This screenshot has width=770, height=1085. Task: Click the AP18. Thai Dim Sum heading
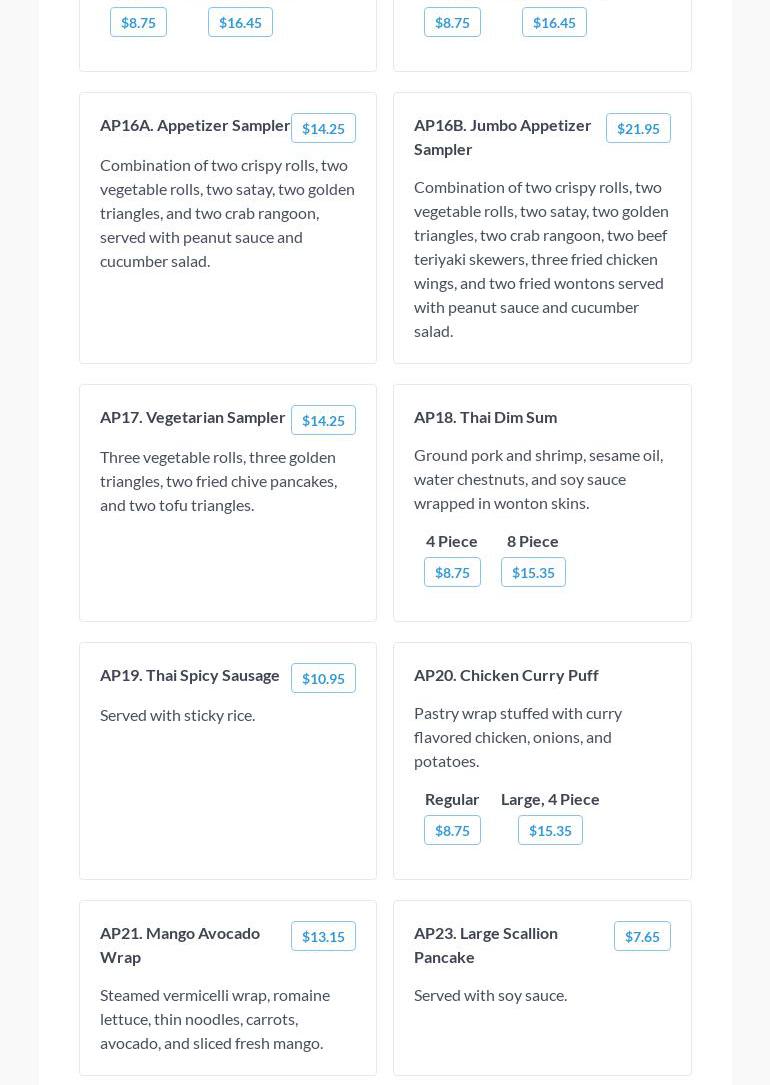point(485,417)
